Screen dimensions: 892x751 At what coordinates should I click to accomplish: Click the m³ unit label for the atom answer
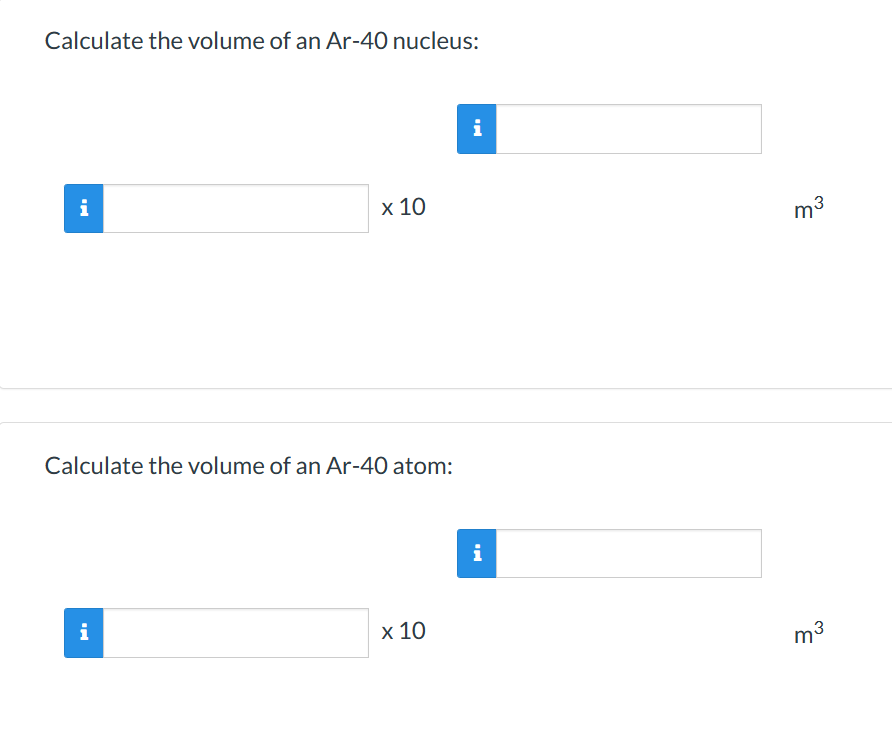(806, 633)
